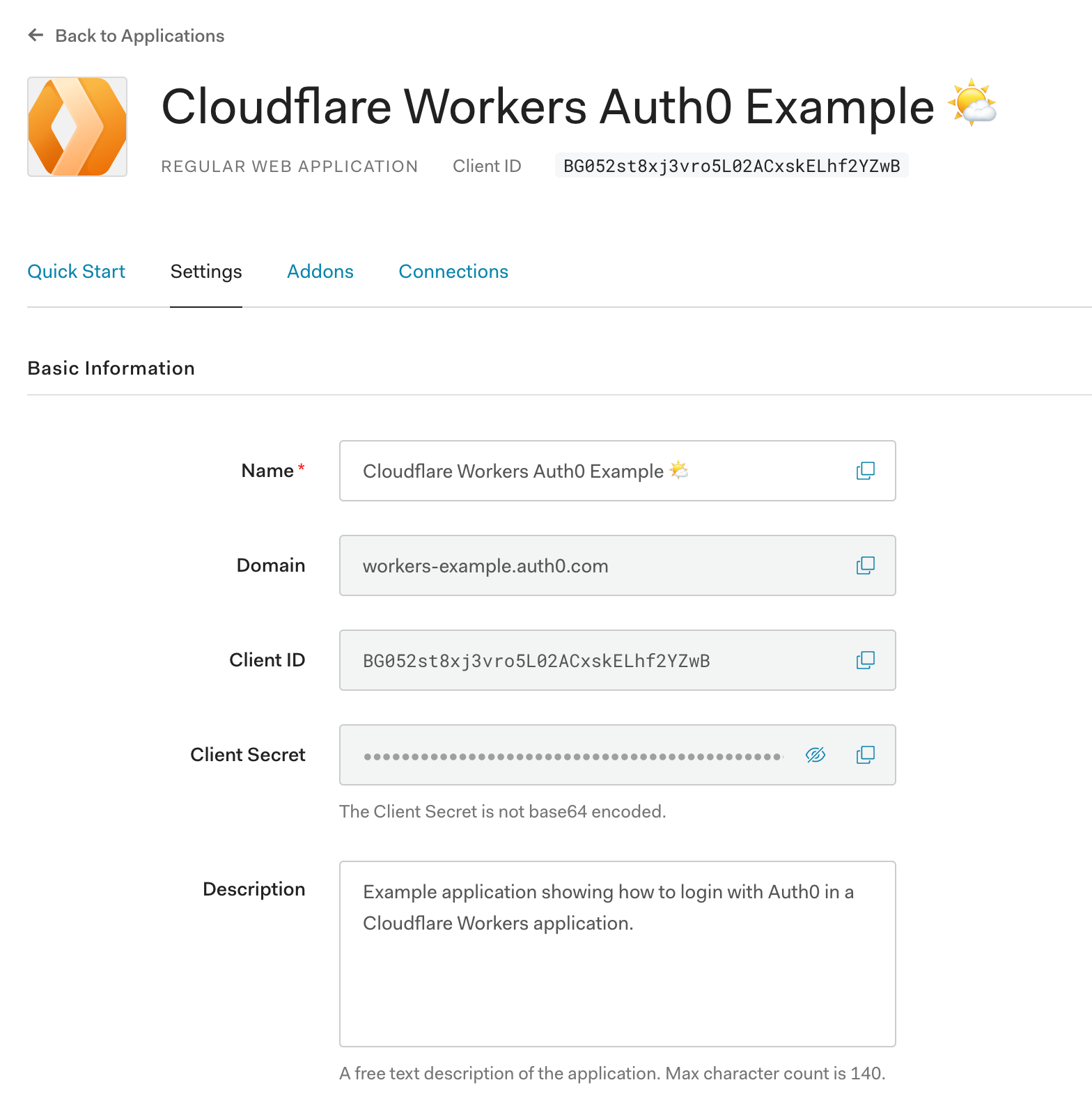Screen dimensions: 1092x1110
Task: Click the Basic Information section heading
Action: point(111,368)
